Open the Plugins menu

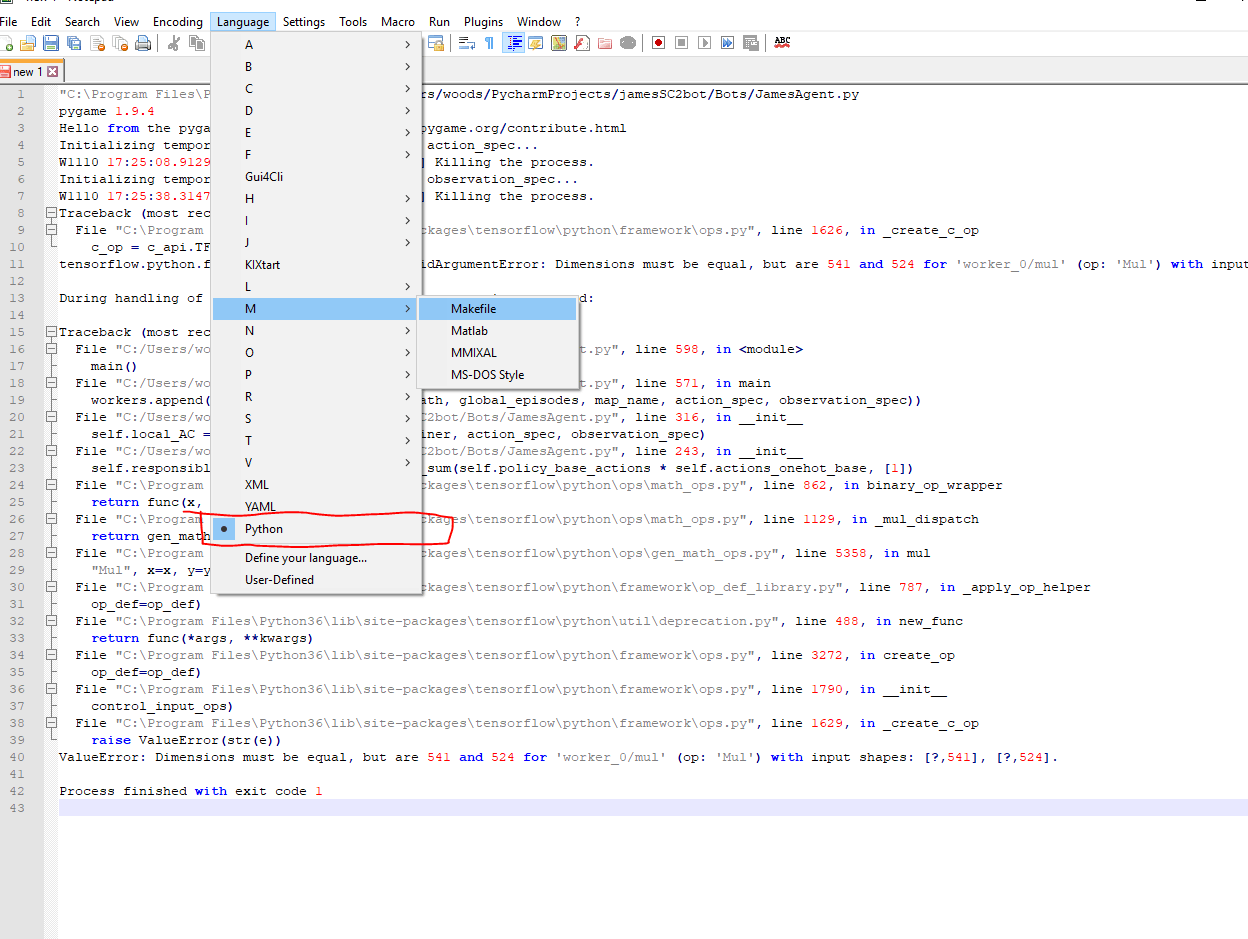pos(483,21)
